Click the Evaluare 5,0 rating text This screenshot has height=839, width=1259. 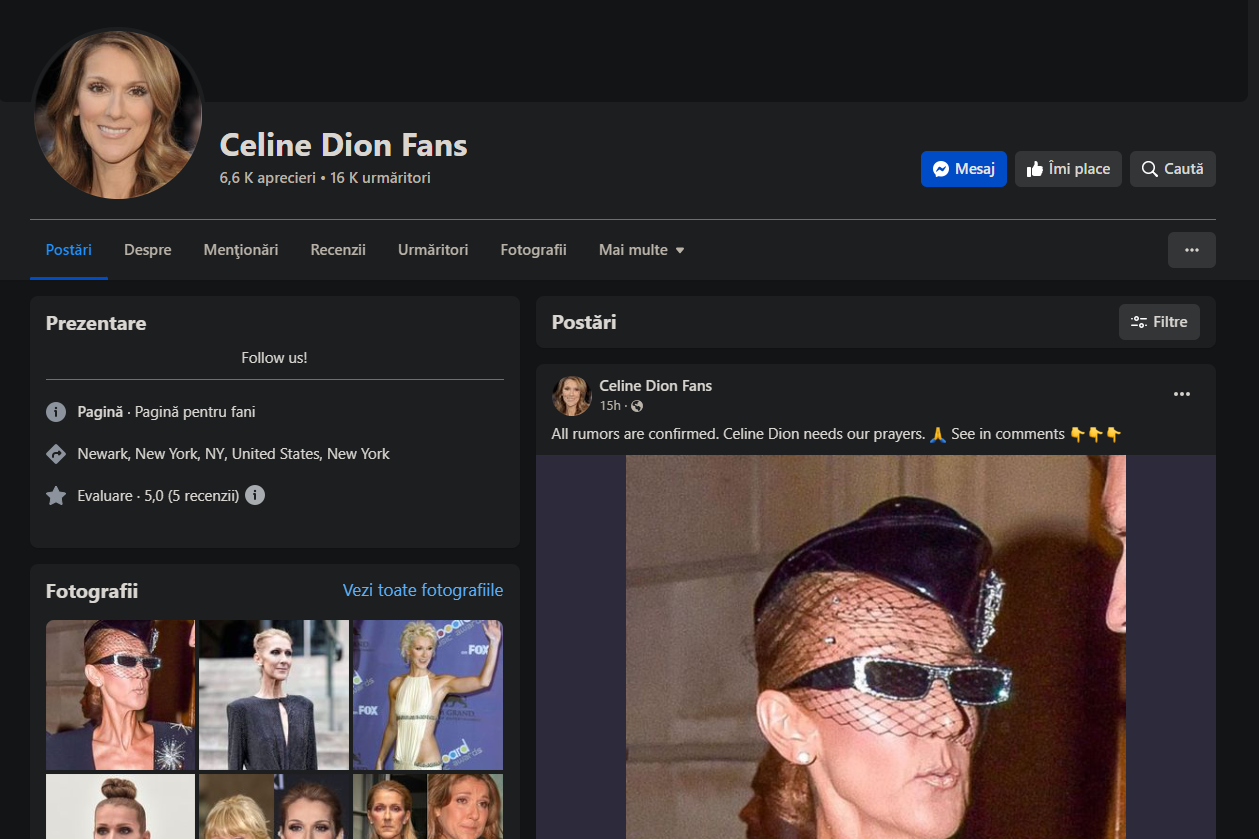158,496
